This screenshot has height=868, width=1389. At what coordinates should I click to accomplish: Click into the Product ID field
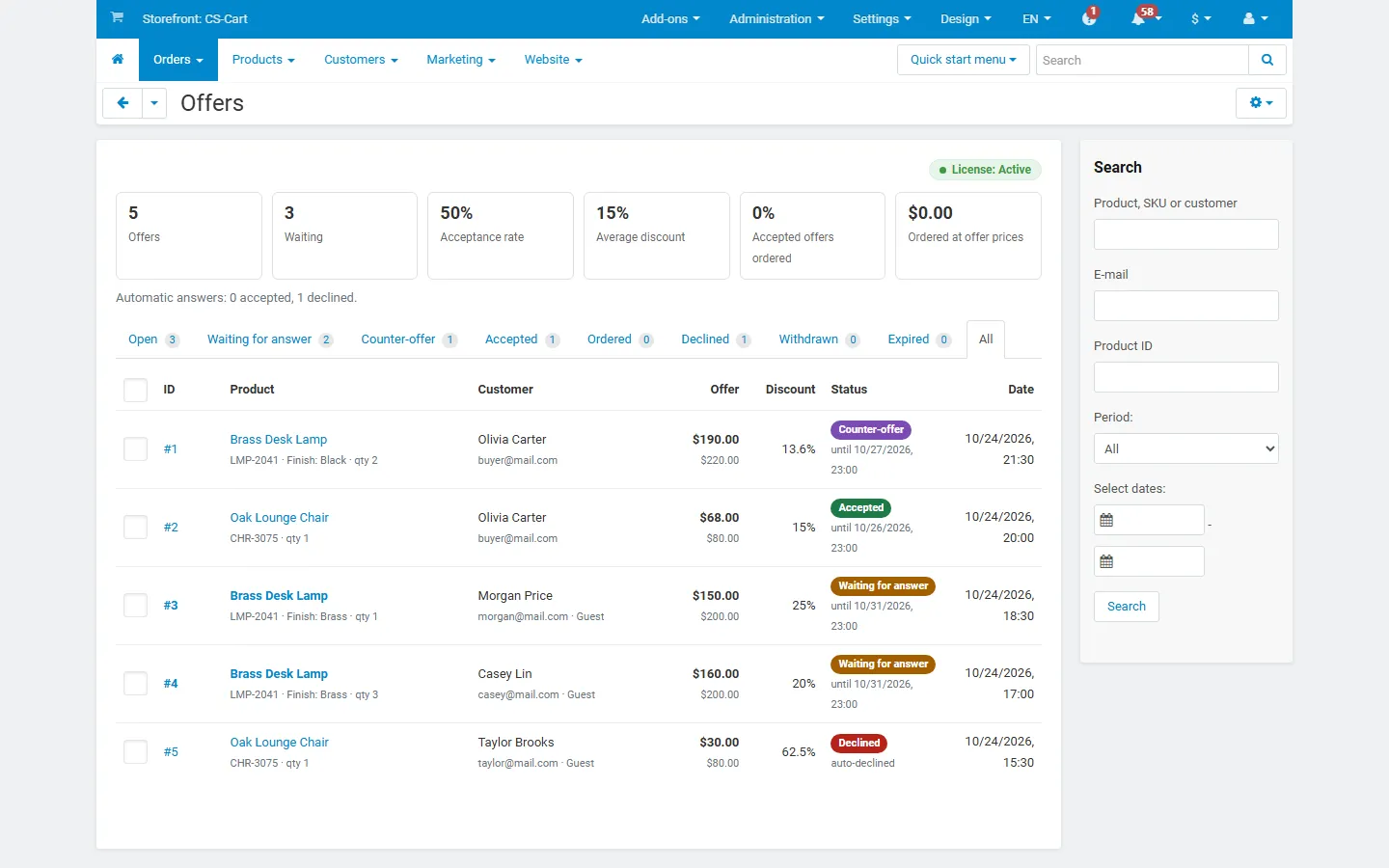(1186, 377)
